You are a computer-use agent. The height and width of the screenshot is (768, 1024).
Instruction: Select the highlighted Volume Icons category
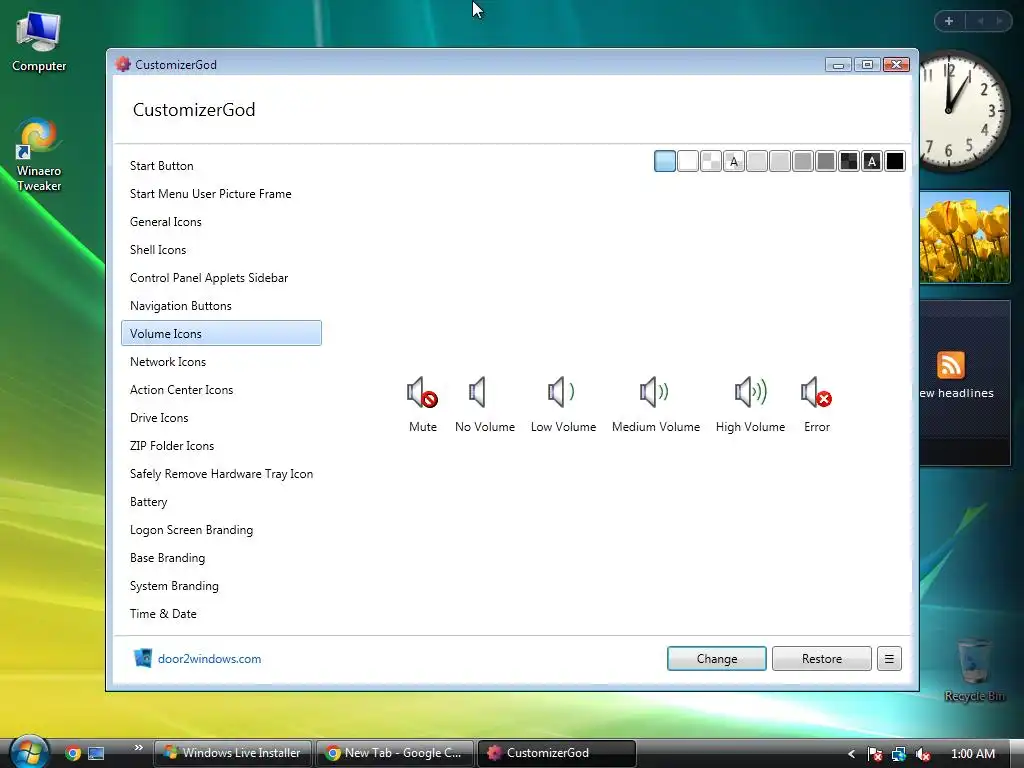(x=221, y=333)
